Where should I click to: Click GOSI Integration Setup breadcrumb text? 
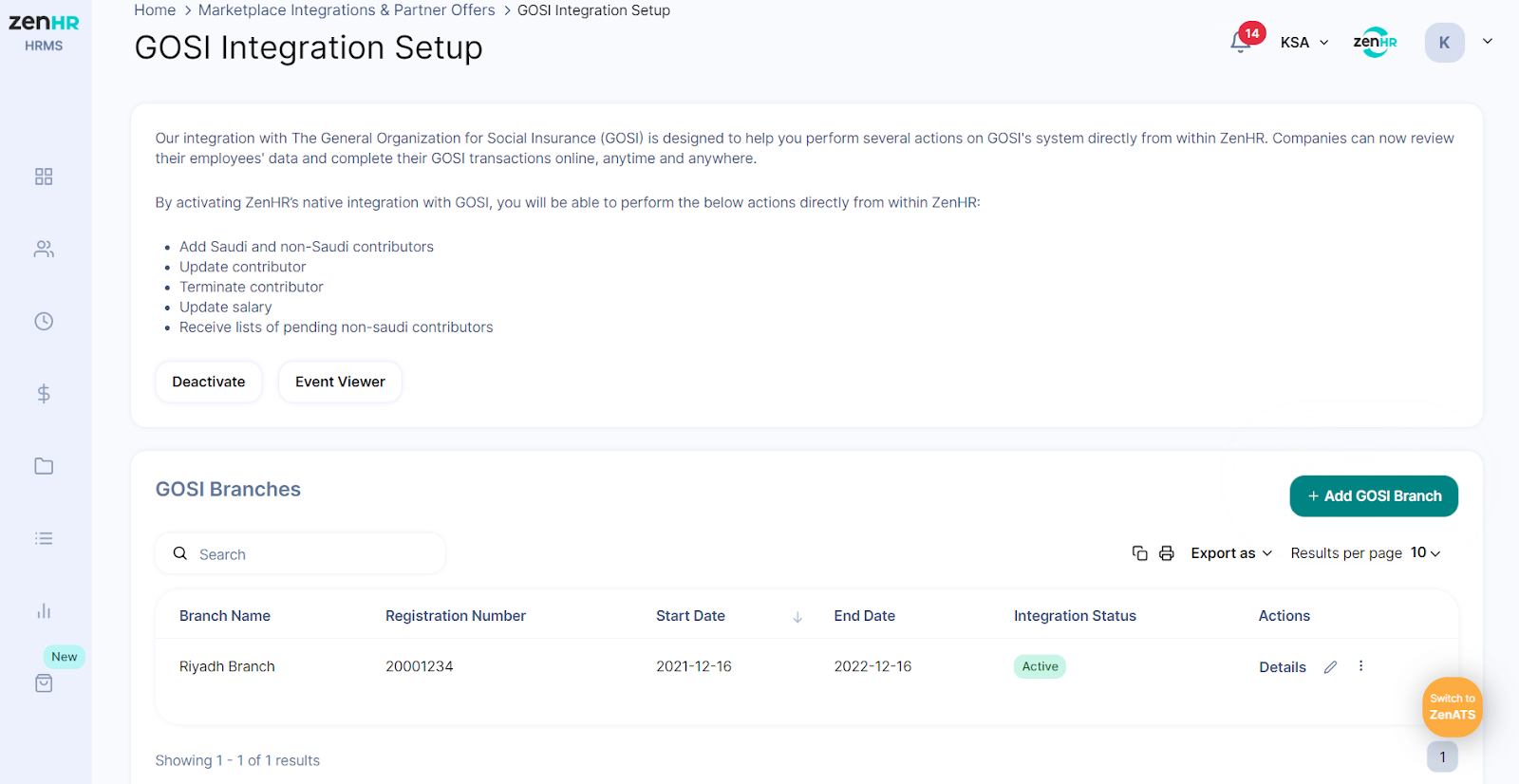593,10
